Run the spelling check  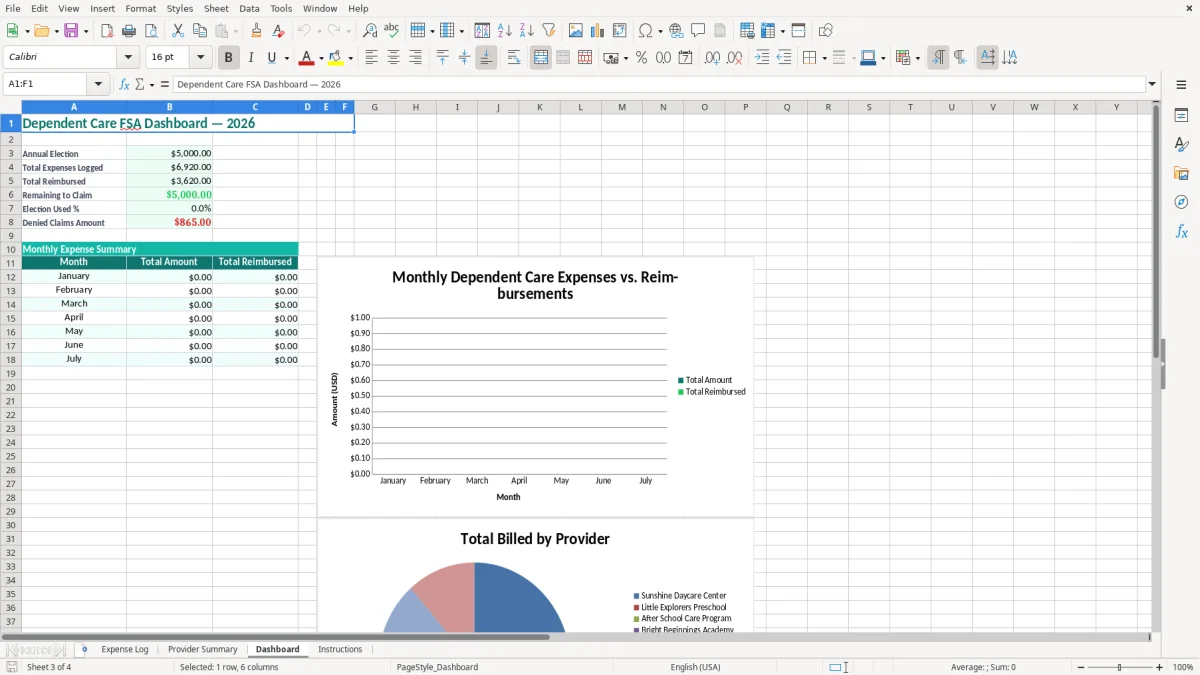tap(392, 31)
